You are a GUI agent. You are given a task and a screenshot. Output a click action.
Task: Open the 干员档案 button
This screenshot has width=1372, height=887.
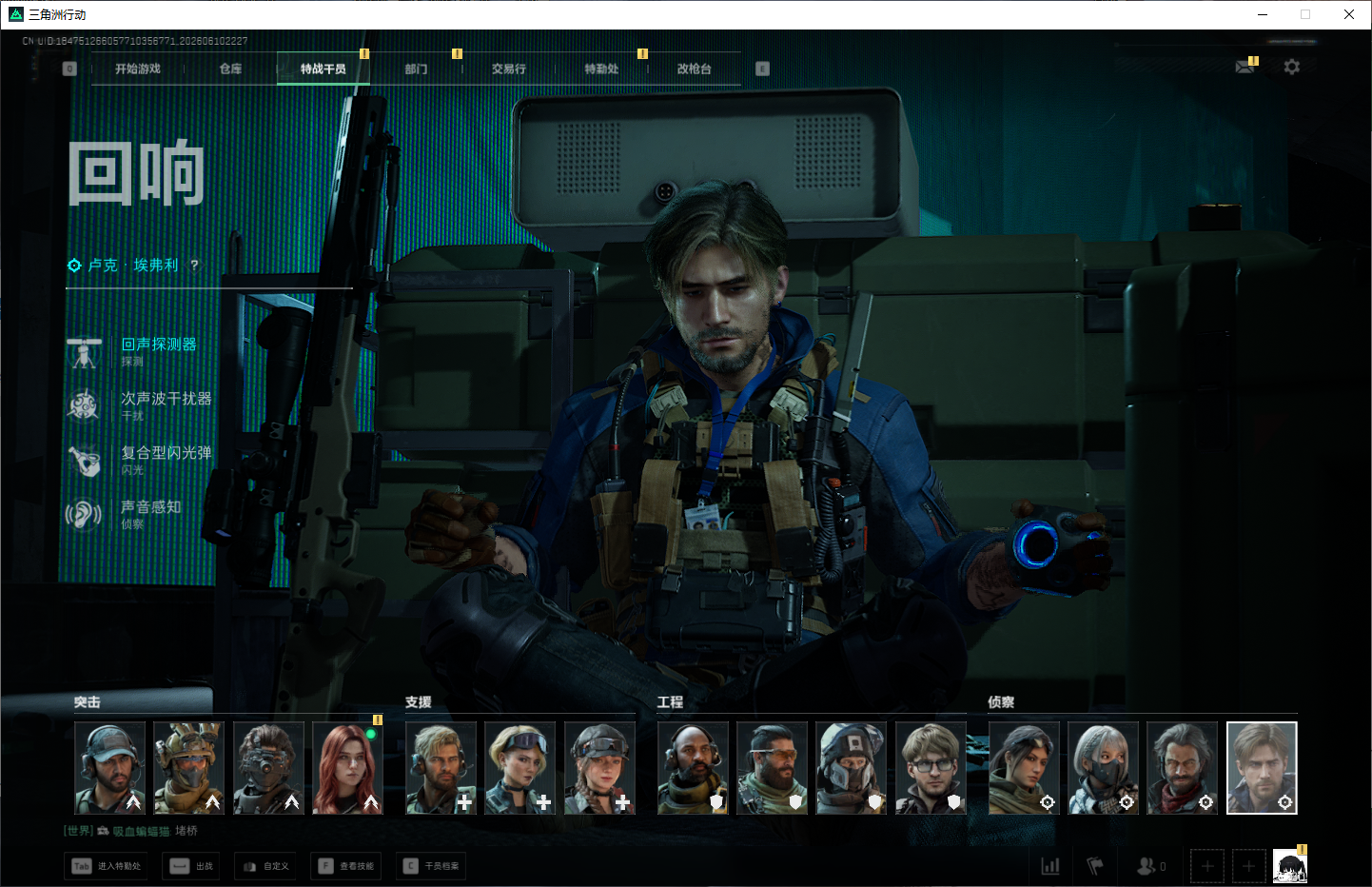[432, 866]
